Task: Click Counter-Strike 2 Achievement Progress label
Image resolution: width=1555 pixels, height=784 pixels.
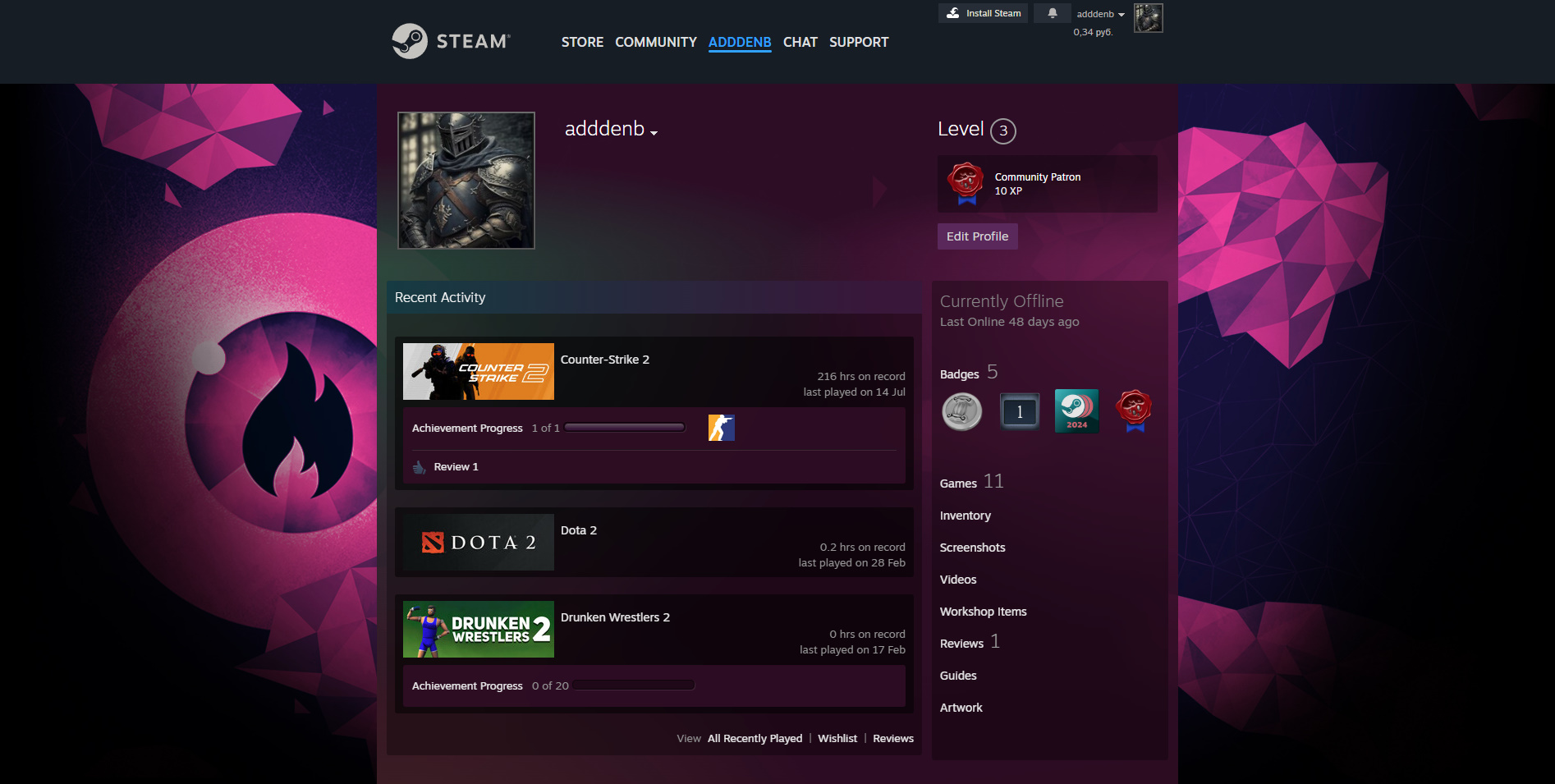Action: click(467, 429)
